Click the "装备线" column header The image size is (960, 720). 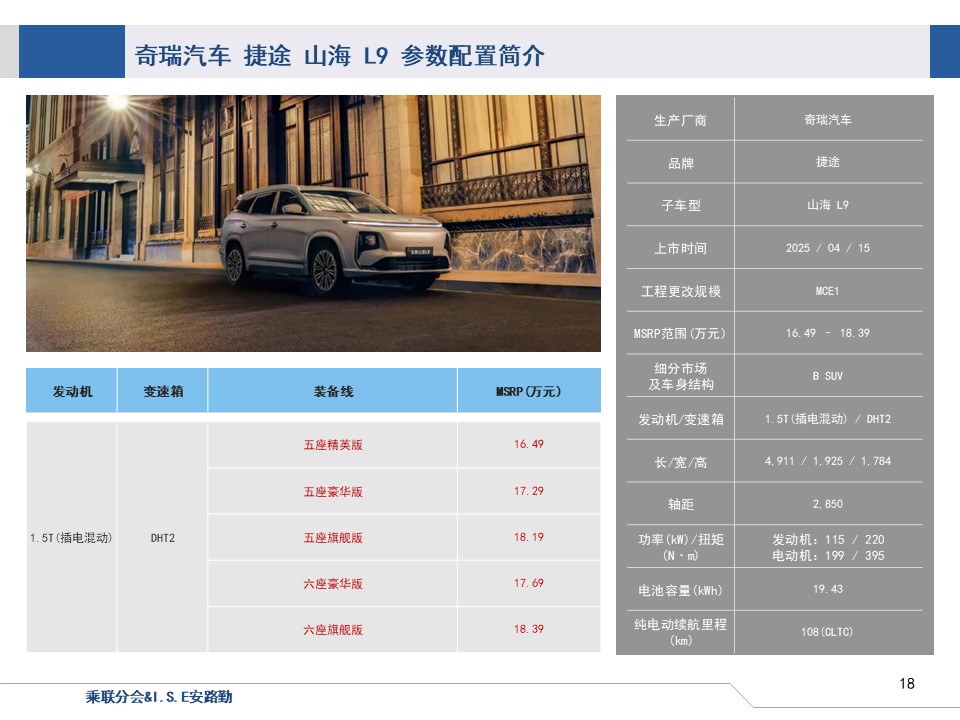coord(333,391)
